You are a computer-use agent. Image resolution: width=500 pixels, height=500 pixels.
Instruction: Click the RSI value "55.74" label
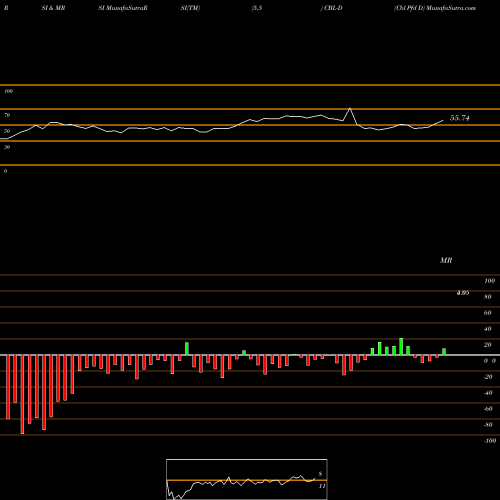coord(460,118)
